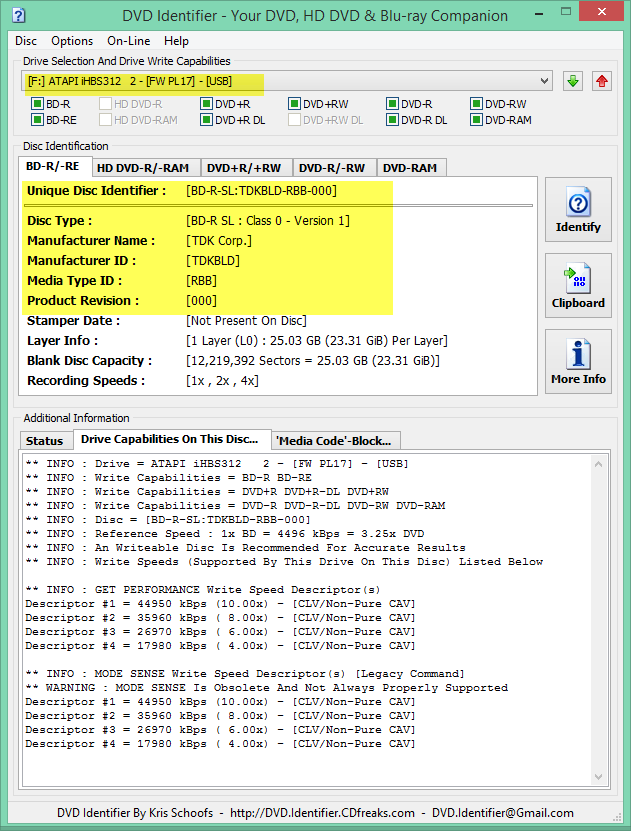Open the Help menu
This screenshot has height=831, width=631.
pyautogui.click(x=176, y=41)
